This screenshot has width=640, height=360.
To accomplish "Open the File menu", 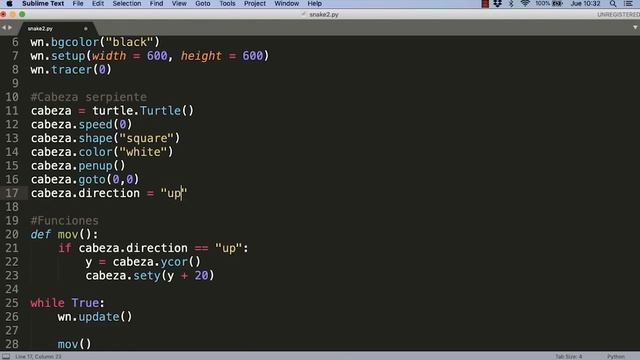I will point(78,4).
